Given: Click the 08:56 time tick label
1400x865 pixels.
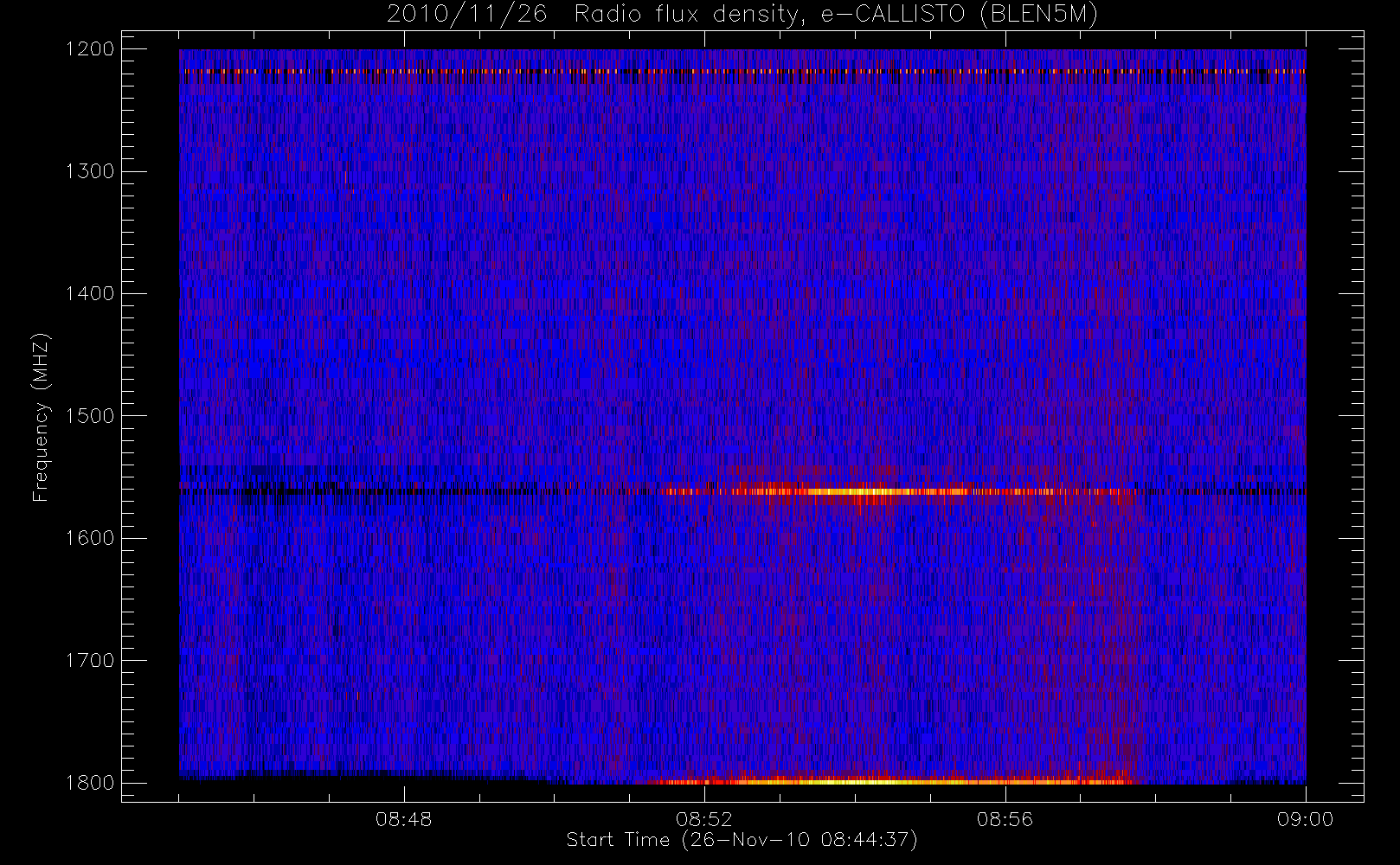Looking at the screenshot, I should [1005, 819].
